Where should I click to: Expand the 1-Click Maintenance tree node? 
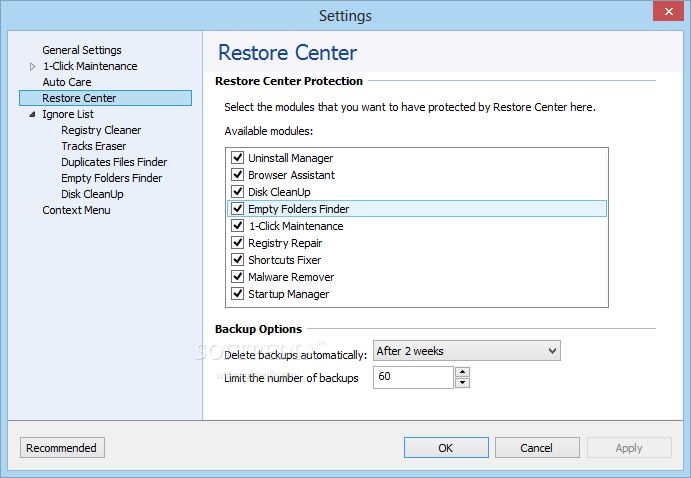(32, 67)
